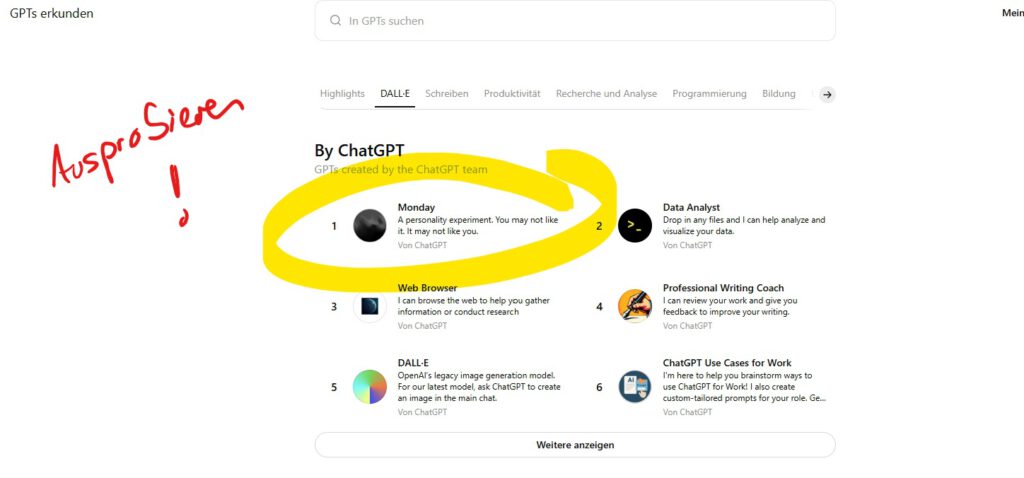Open ChatGPT Use Cases for Work icon
This screenshot has width=1024, height=478.
pos(635,387)
